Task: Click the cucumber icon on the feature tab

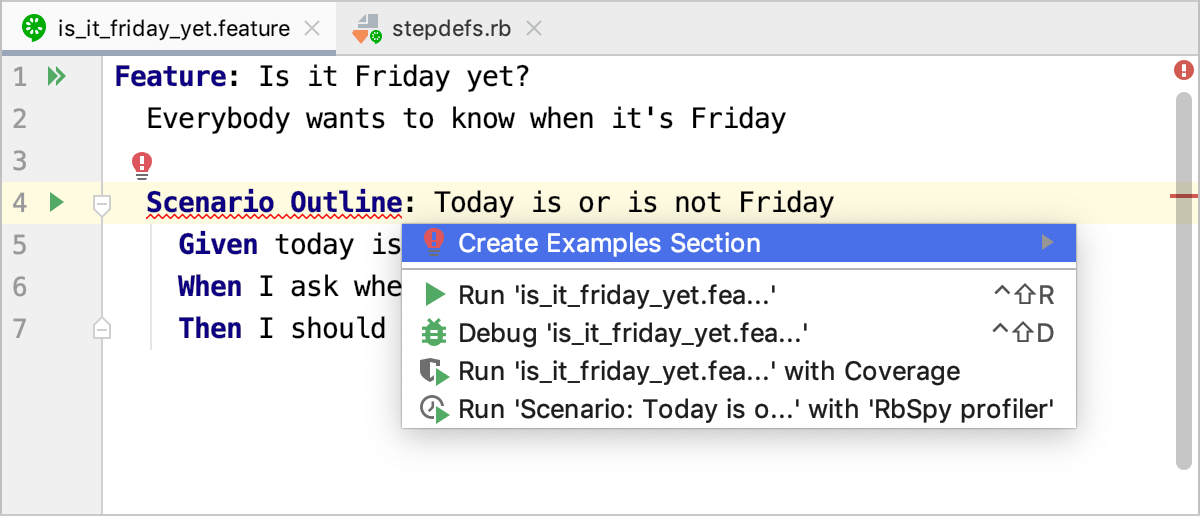Action: pyautogui.click(x=35, y=28)
